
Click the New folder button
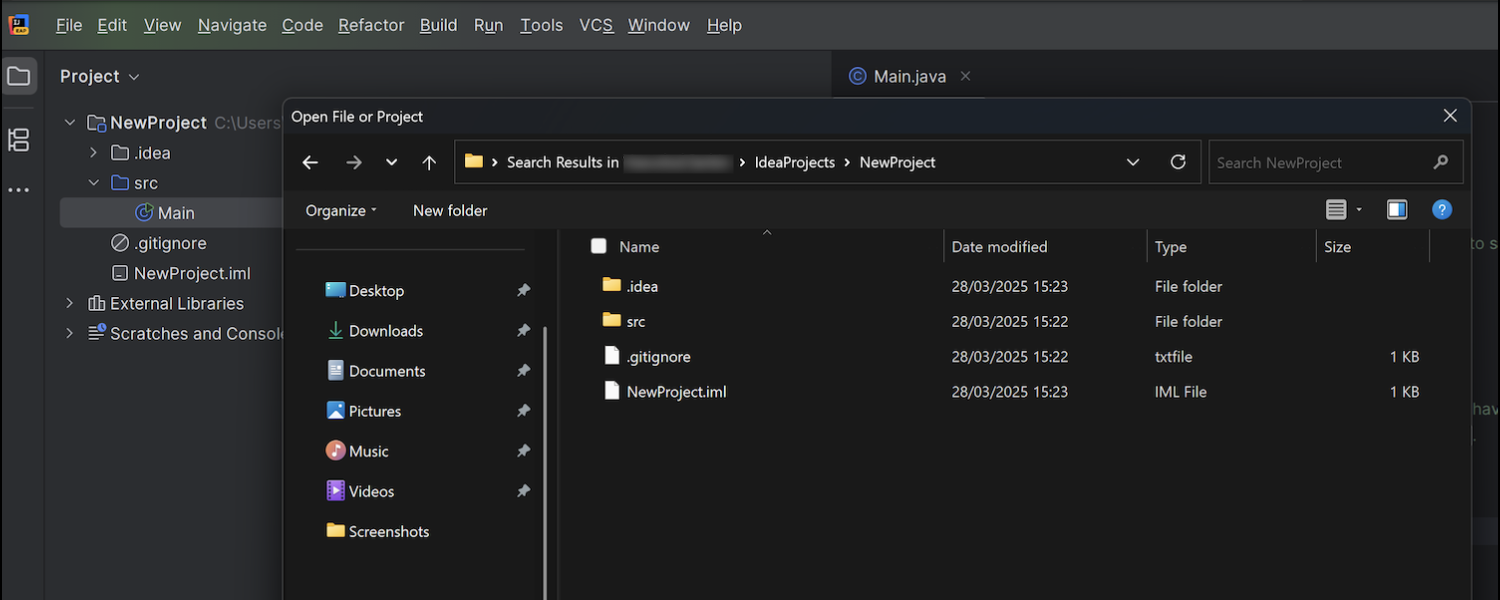pos(450,210)
